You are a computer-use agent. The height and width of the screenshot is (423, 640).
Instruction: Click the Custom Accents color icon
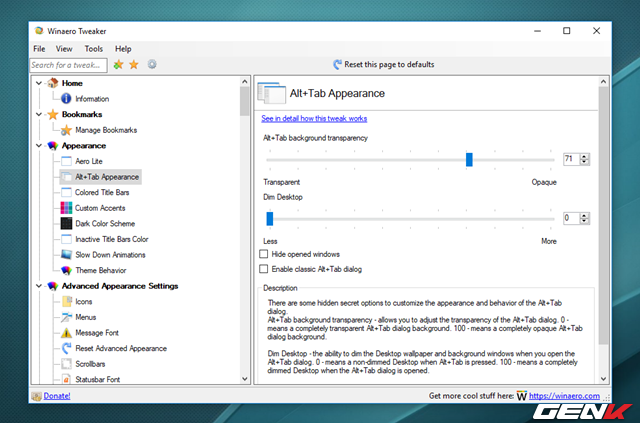(66, 208)
